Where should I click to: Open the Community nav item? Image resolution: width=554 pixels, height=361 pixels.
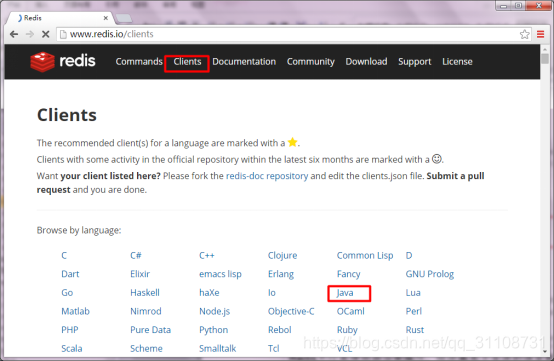point(311,62)
